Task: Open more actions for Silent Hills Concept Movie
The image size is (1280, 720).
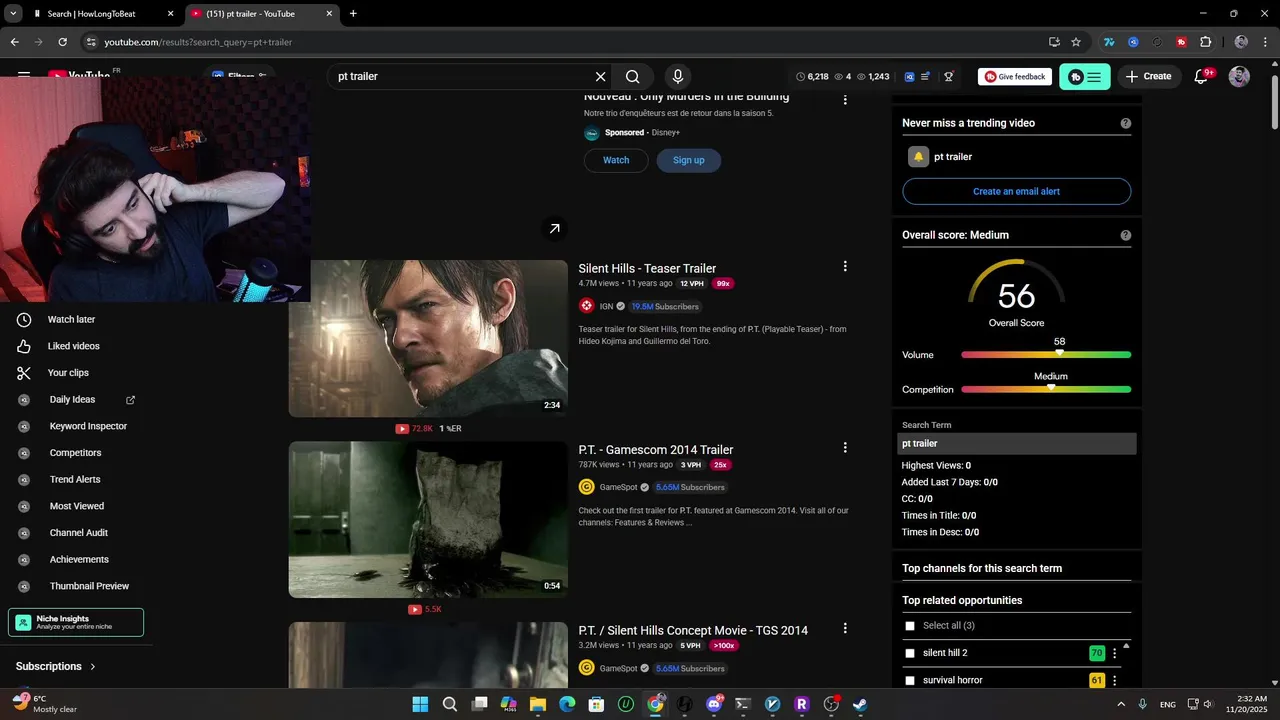Action: point(845,628)
